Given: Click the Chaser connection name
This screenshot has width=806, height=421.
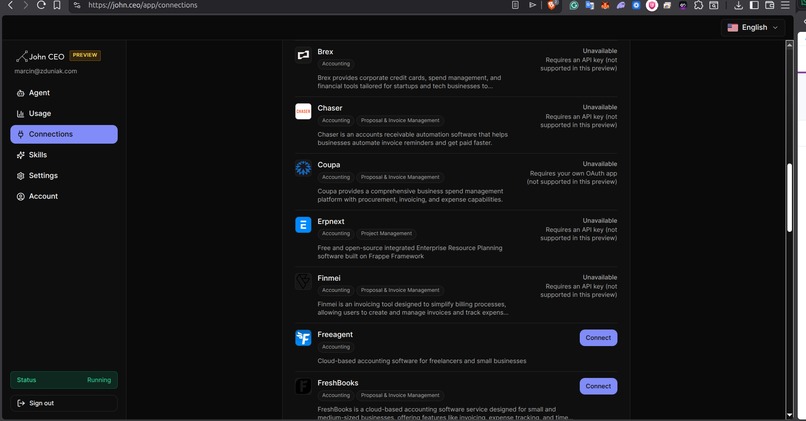Looking at the screenshot, I should pos(330,108).
